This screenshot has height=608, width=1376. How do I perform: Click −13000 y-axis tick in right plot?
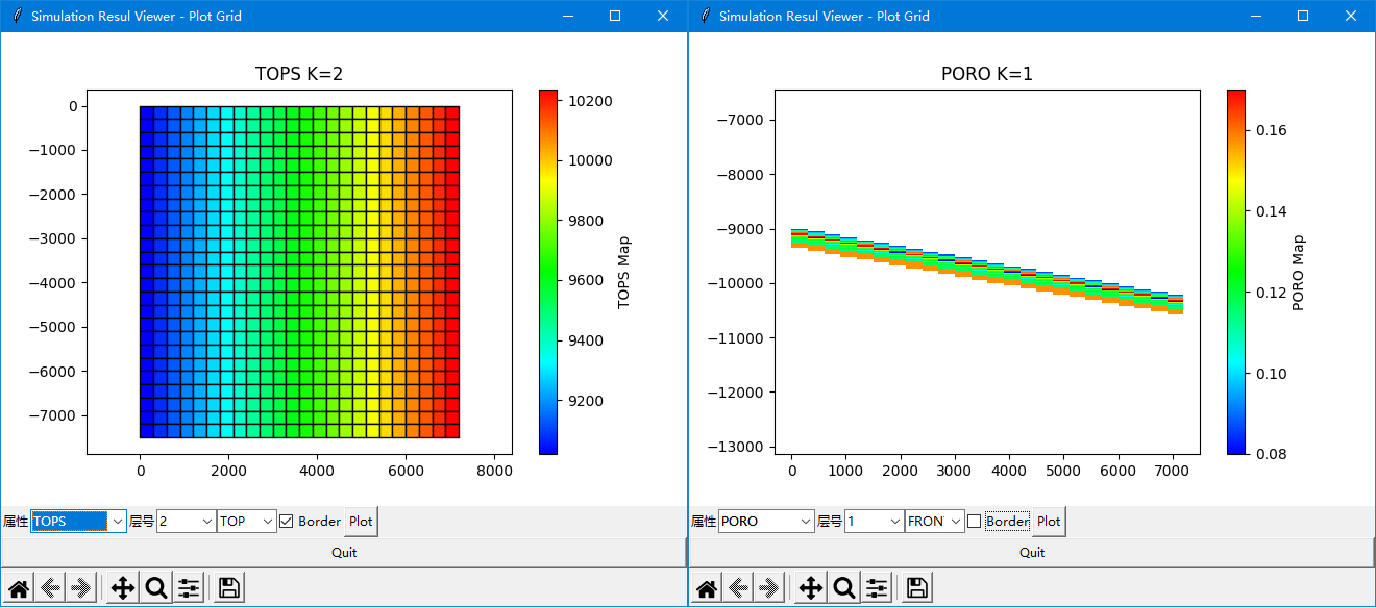tap(735, 446)
